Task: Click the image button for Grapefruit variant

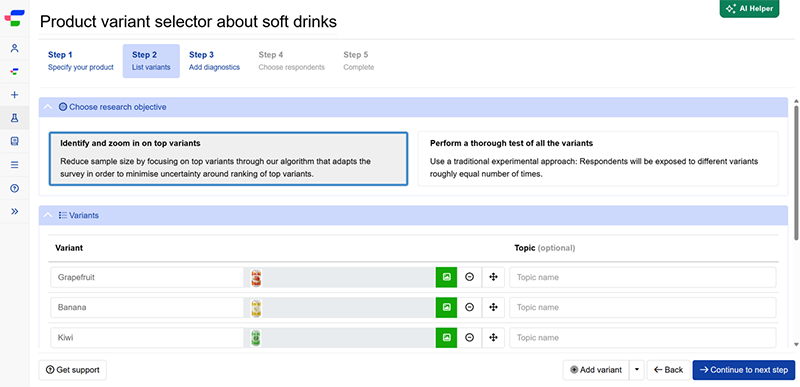Action: pos(446,277)
